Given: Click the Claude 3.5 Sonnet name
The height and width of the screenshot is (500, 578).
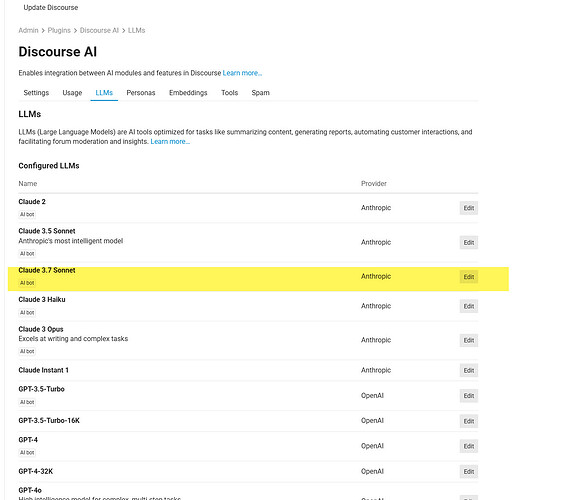Looking at the screenshot, I should [x=47, y=231].
